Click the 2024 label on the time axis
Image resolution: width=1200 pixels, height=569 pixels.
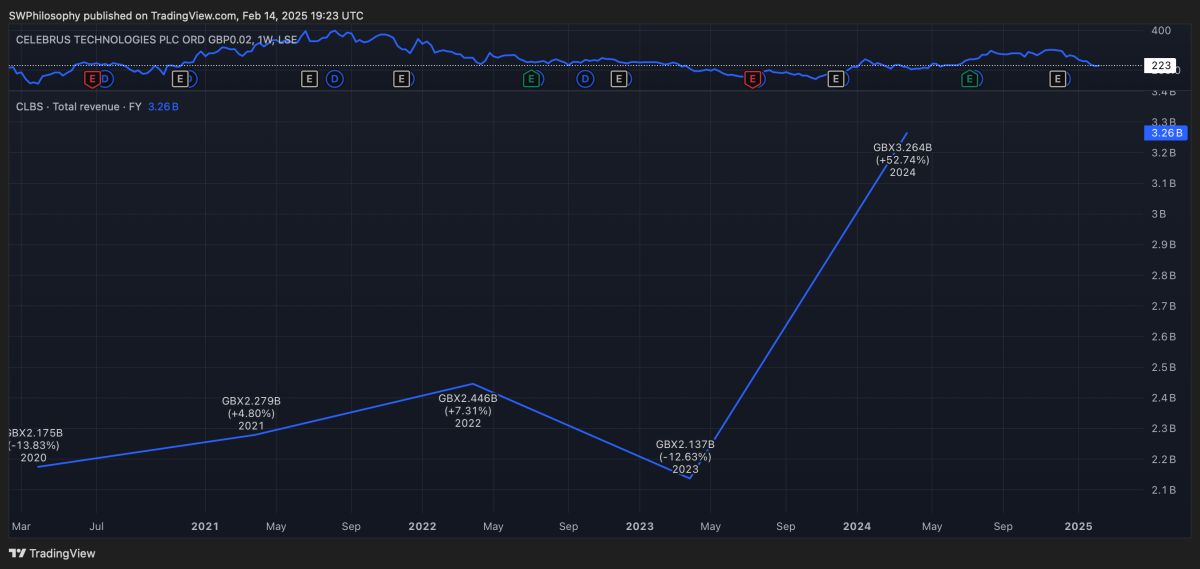point(857,525)
